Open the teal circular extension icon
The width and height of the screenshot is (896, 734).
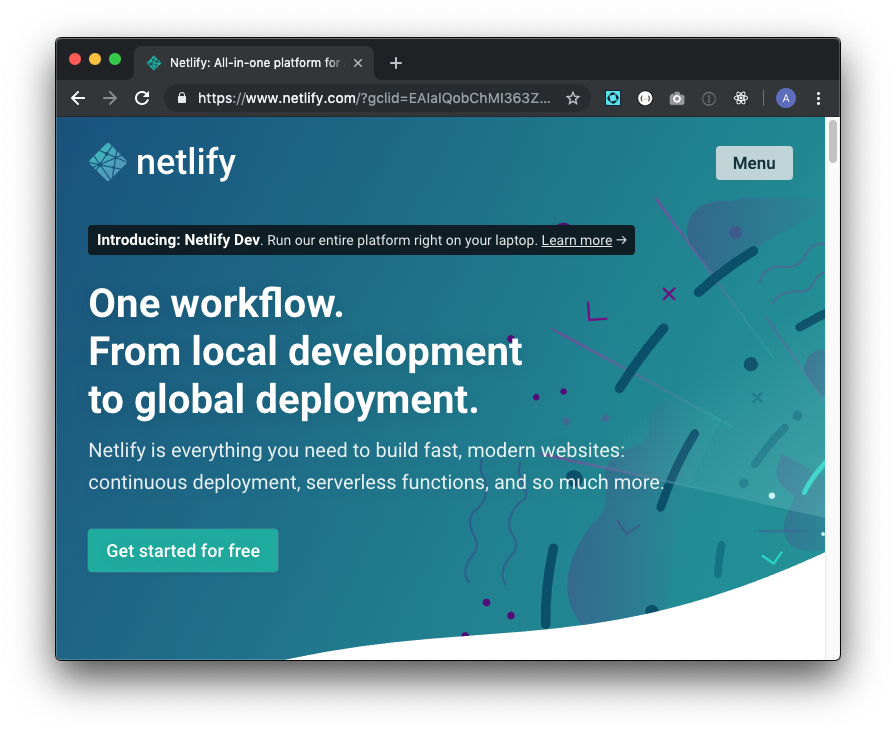point(613,98)
